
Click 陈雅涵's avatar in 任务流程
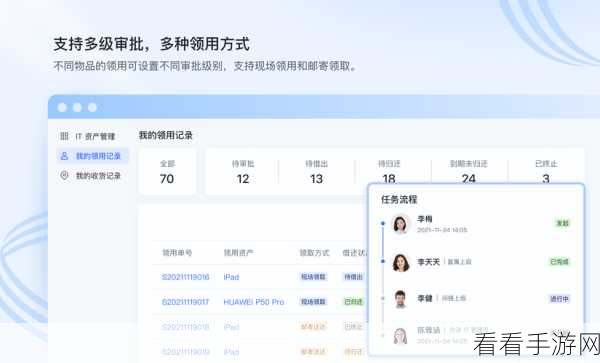click(x=400, y=335)
